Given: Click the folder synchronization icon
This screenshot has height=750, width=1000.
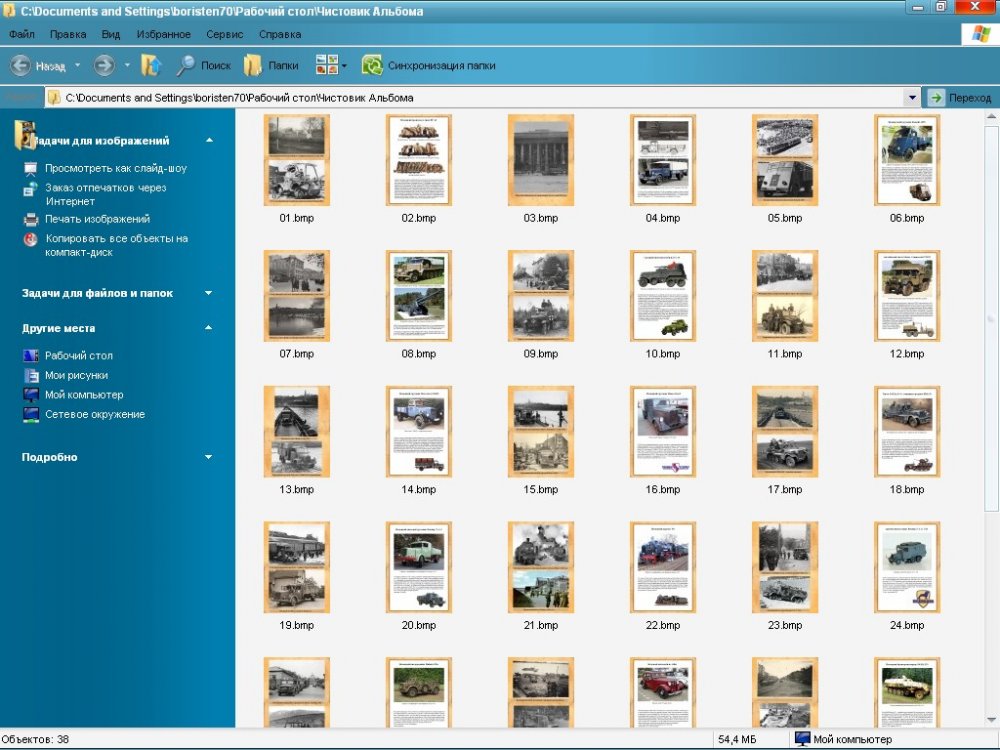Looking at the screenshot, I should (372, 66).
